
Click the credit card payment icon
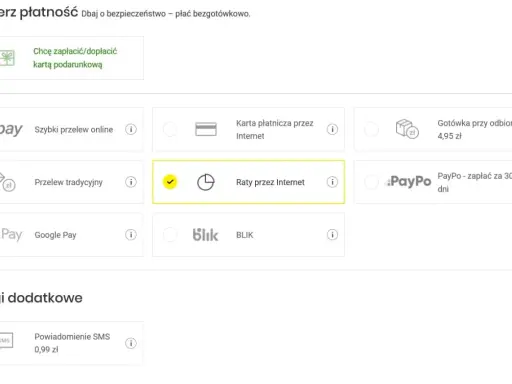coord(206,129)
